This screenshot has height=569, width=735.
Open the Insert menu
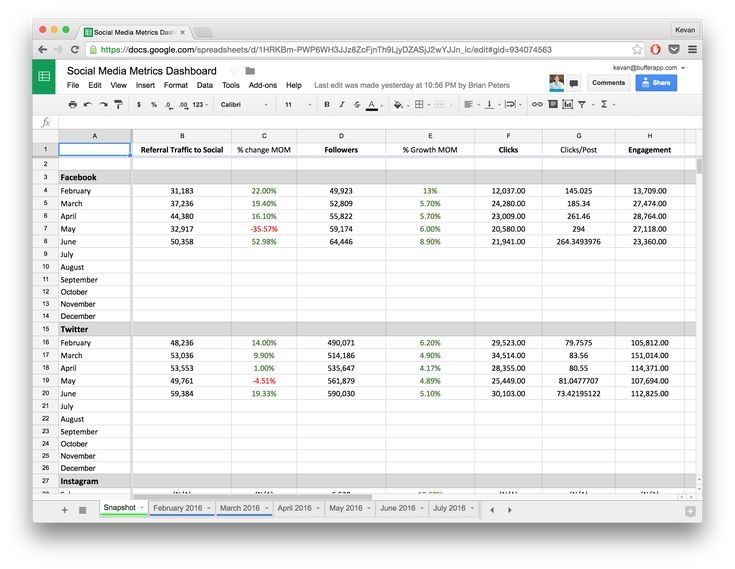click(x=145, y=85)
